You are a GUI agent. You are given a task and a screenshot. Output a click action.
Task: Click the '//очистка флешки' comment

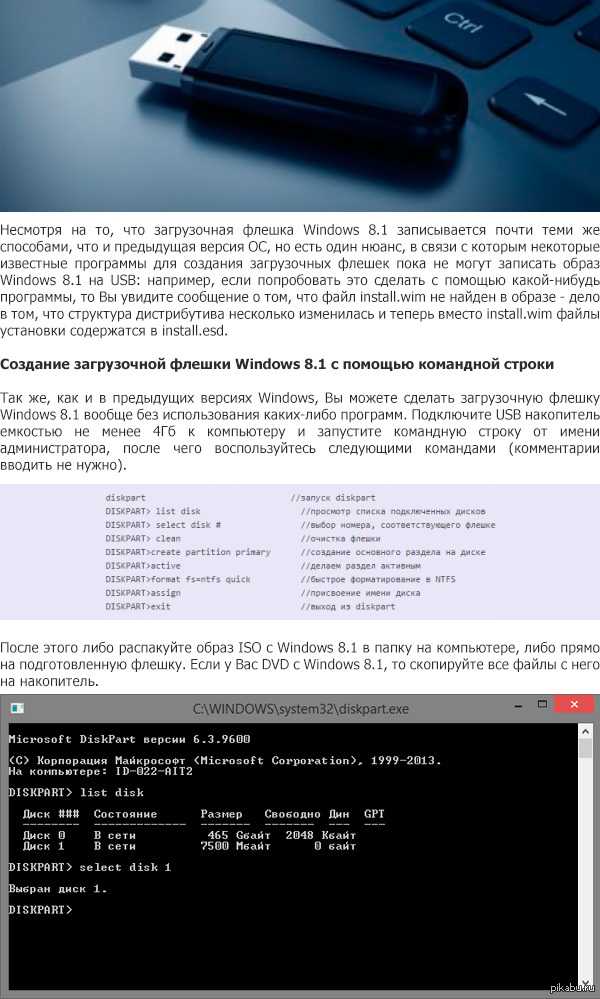click(x=341, y=538)
